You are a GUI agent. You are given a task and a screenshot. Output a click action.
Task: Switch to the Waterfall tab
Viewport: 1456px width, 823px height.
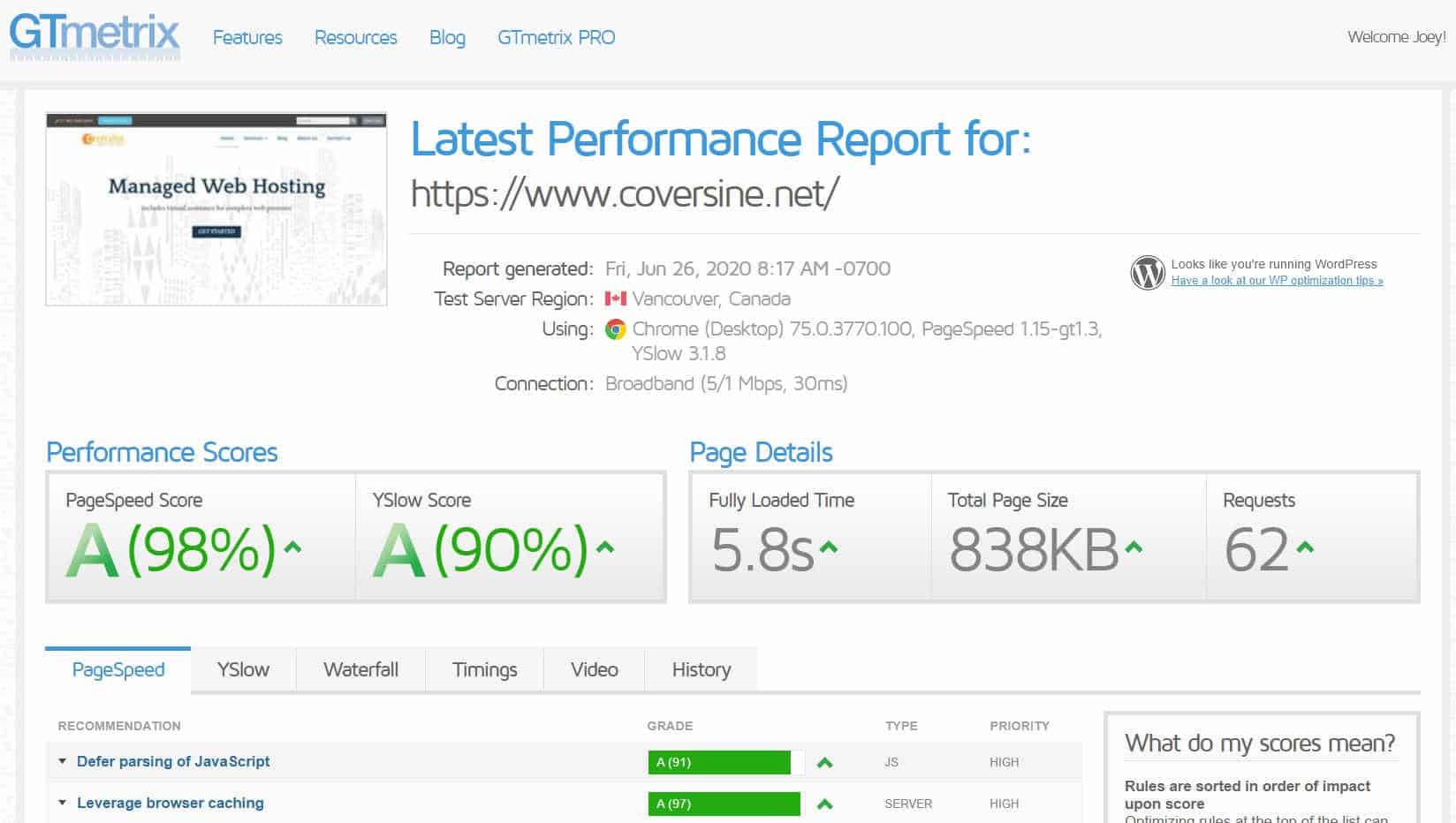[x=361, y=669]
